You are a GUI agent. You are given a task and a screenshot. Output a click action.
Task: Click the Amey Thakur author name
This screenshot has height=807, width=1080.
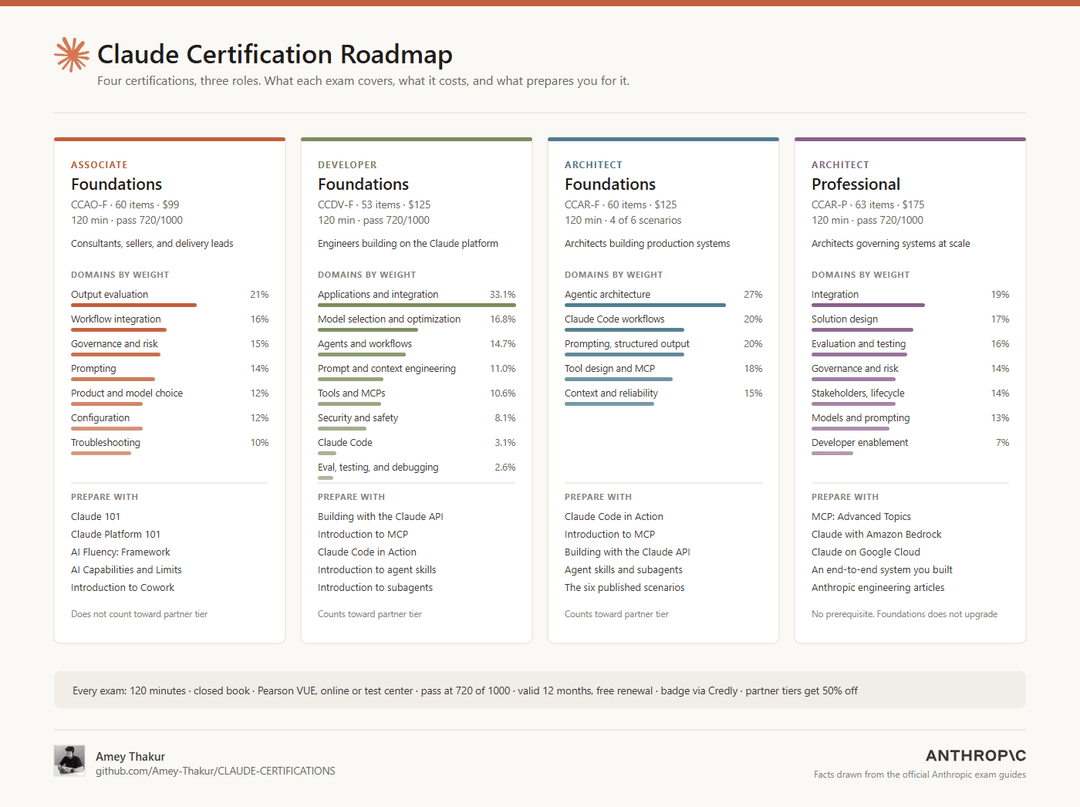pos(130,756)
